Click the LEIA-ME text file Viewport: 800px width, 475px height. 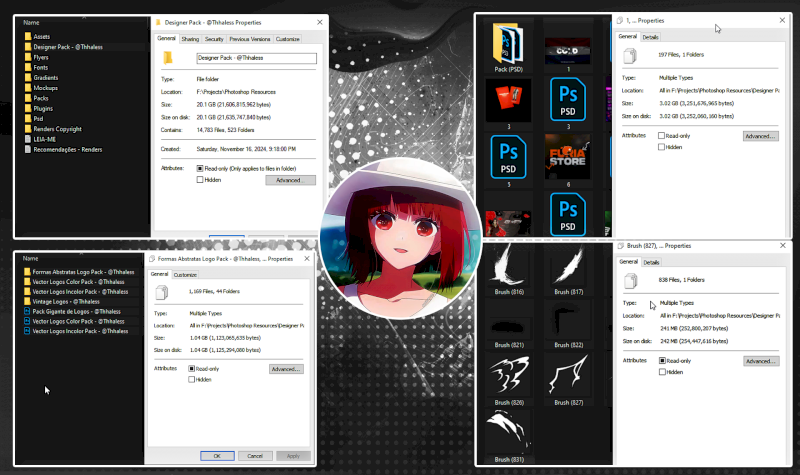(x=43, y=139)
